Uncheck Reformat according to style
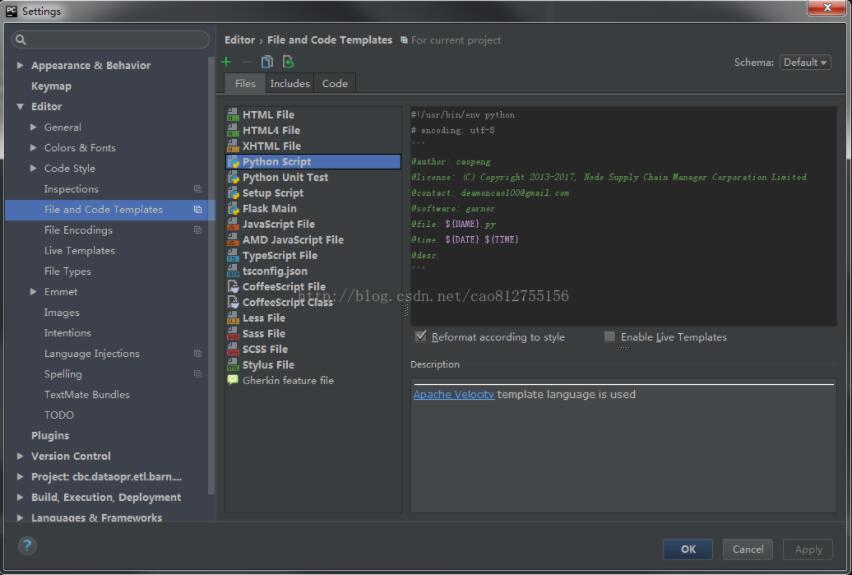 pyautogui.click(x=421, y=337)
